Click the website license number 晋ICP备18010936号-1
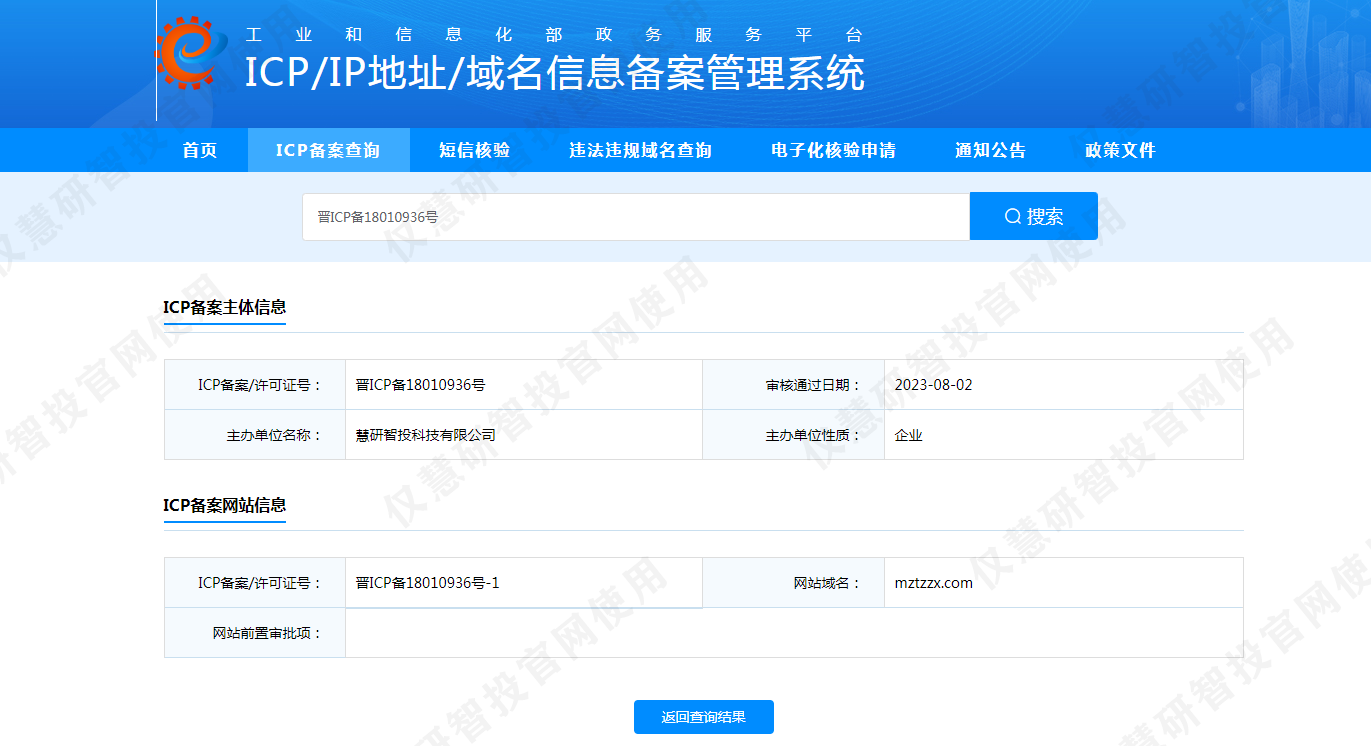The image size is (1371, 746). (x=427, y=583)
